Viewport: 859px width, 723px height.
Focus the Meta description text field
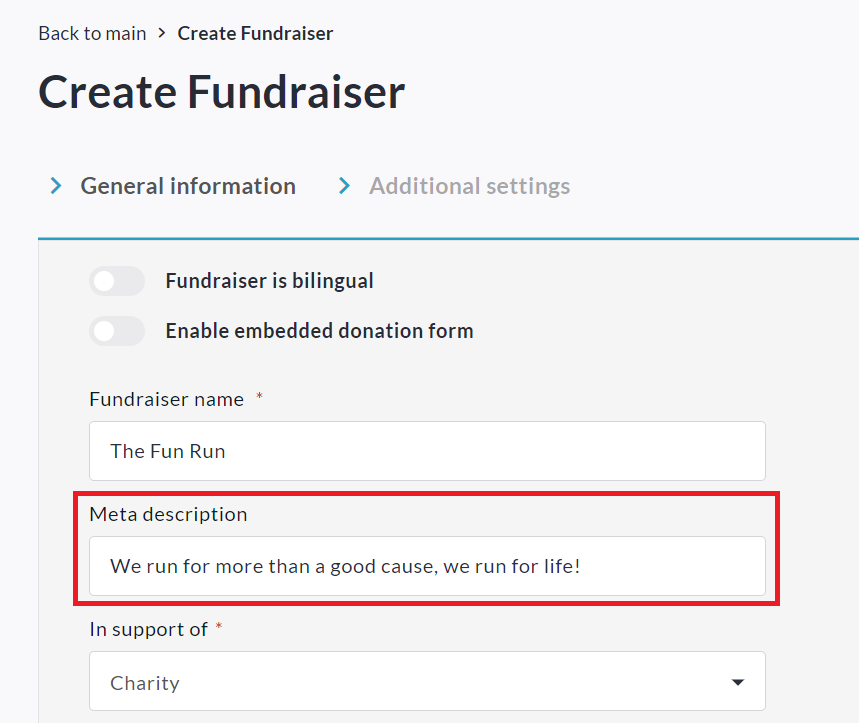[427, 566]
